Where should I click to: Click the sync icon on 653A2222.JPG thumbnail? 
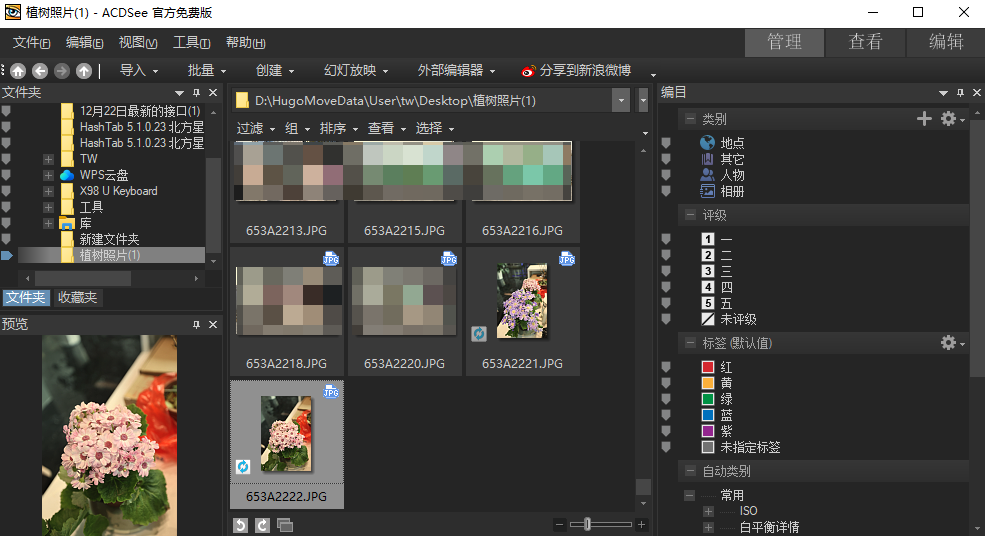(242, 466)
